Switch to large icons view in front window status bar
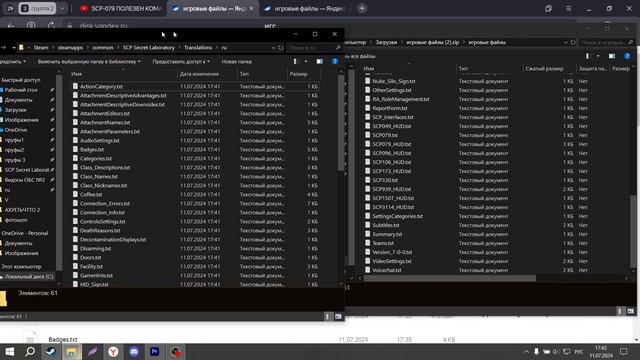The width and height of the screenshot is (640, 360). point(338,316)
